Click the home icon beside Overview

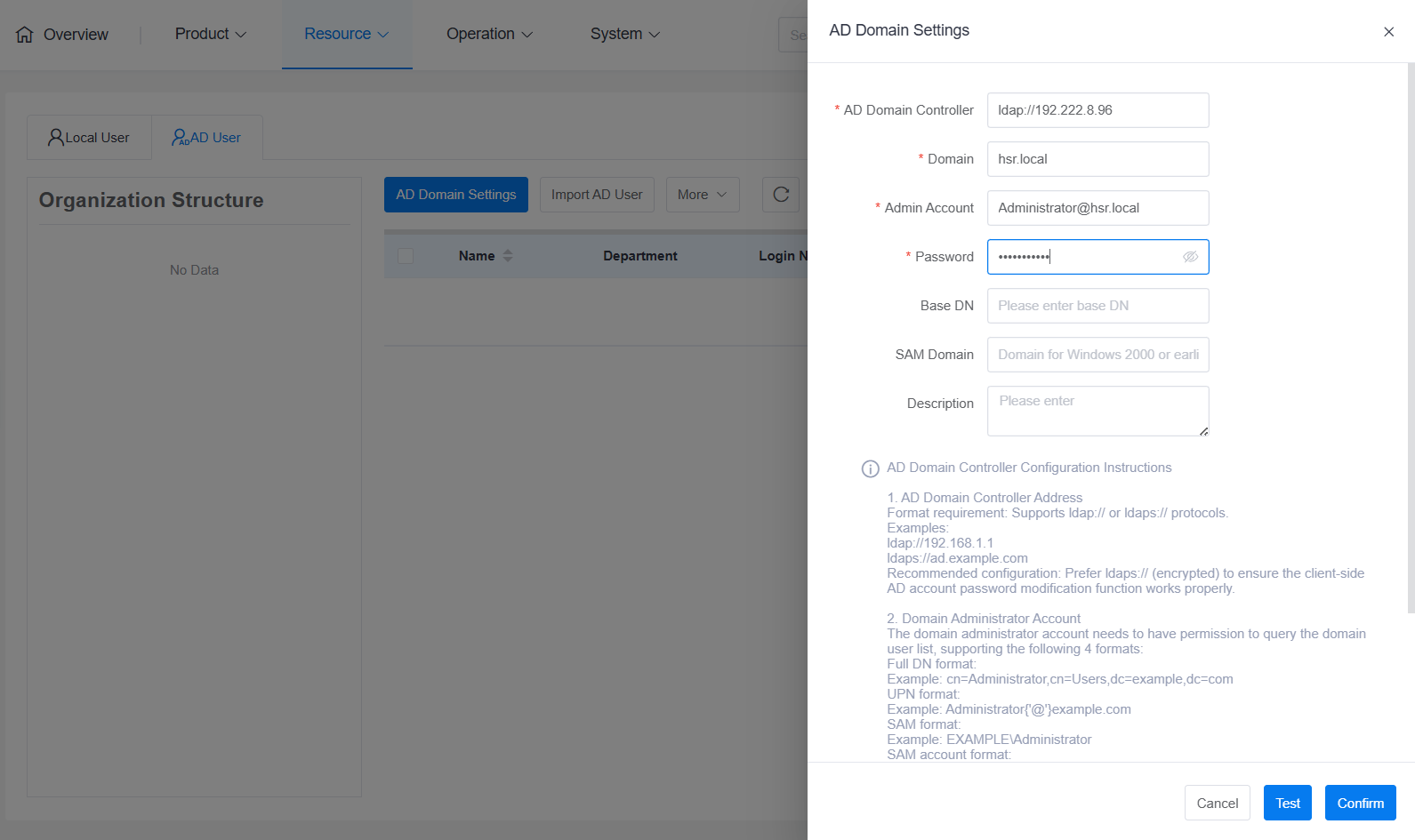(25, 35)
